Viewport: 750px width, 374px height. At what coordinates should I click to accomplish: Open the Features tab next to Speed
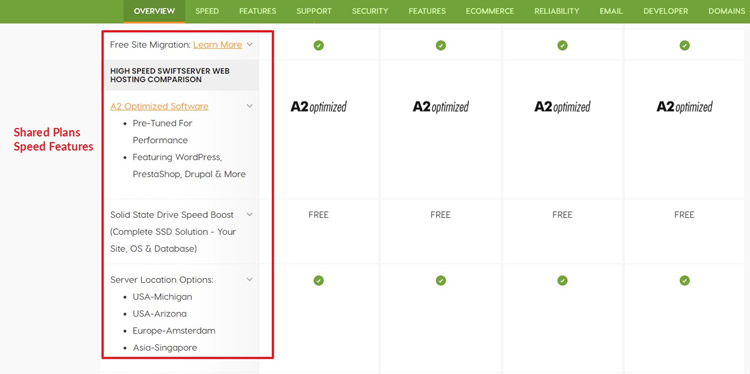coord(257,11)
